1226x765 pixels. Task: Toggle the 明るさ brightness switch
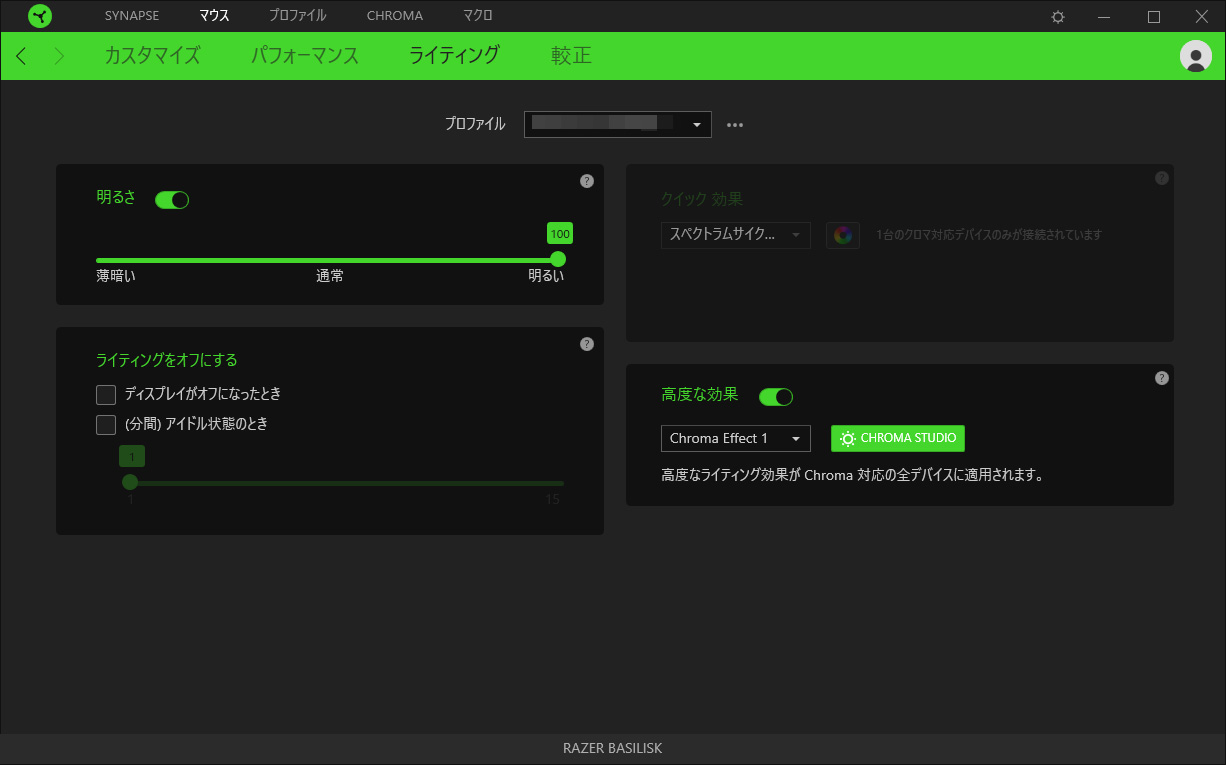point(172,200)
